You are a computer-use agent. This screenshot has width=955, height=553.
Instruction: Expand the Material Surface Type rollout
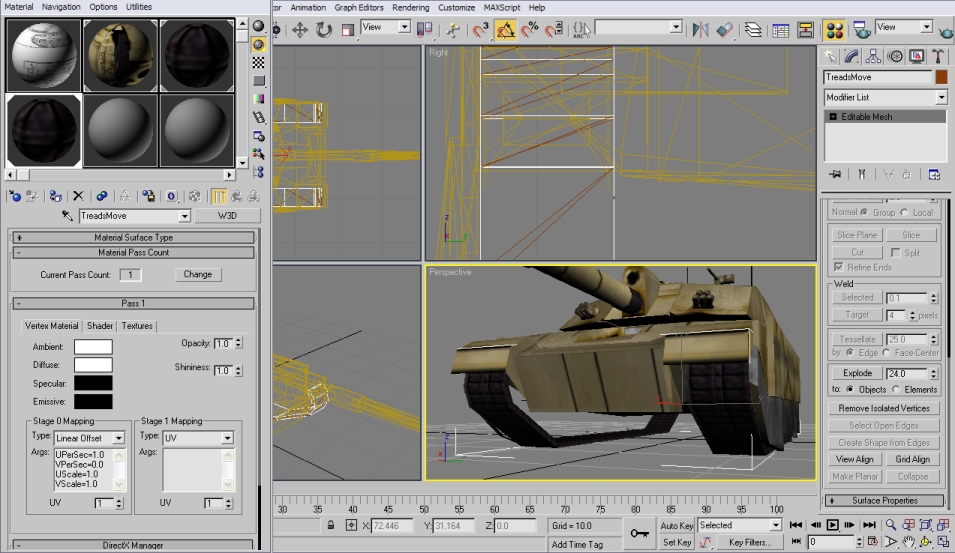click(x=133, y=238)
